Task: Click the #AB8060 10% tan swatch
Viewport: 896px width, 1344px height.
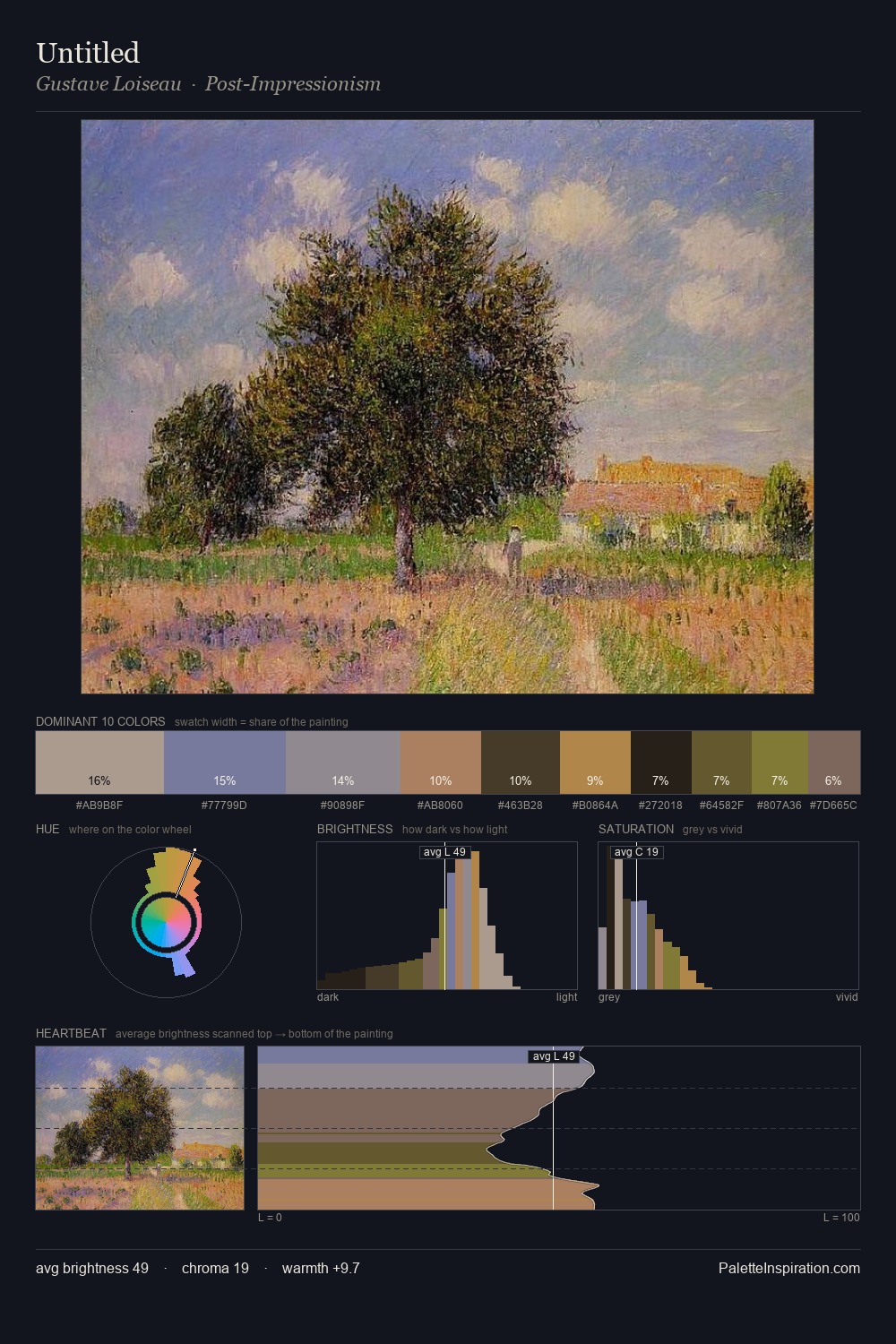Action: pyautogui.click(x=441, y=762)
